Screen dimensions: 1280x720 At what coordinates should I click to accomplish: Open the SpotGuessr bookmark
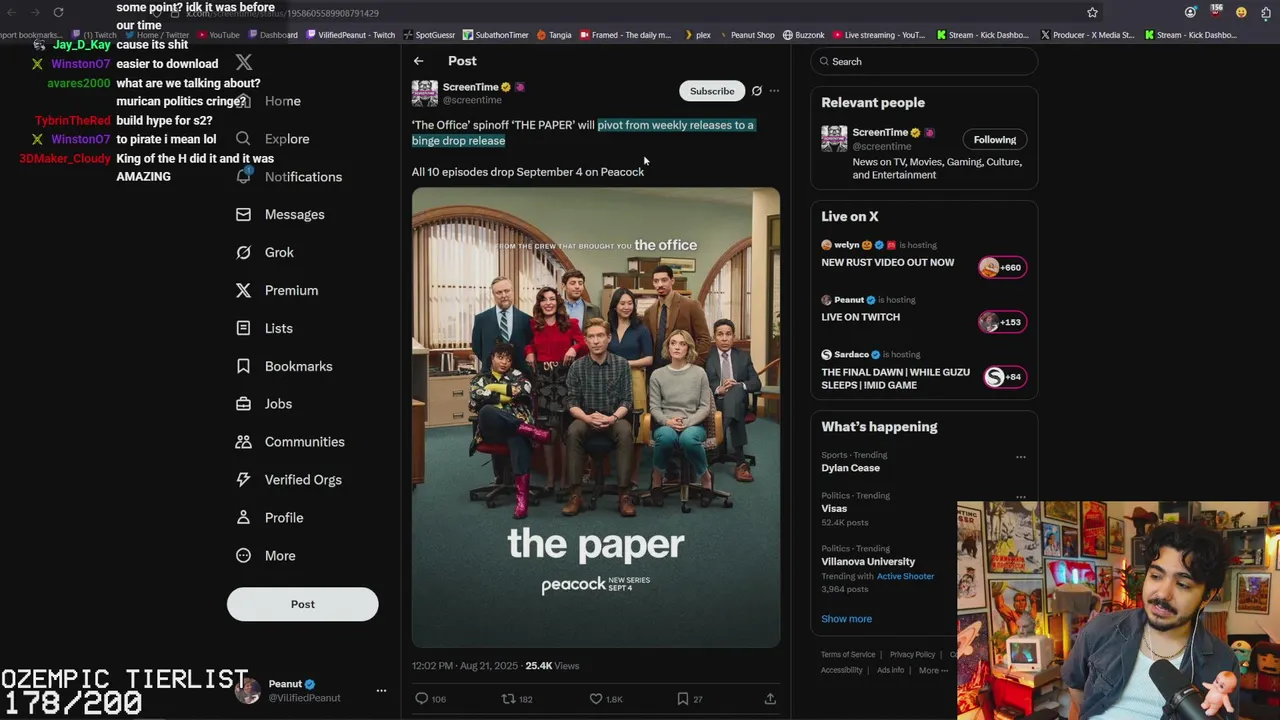click(429, 35)
